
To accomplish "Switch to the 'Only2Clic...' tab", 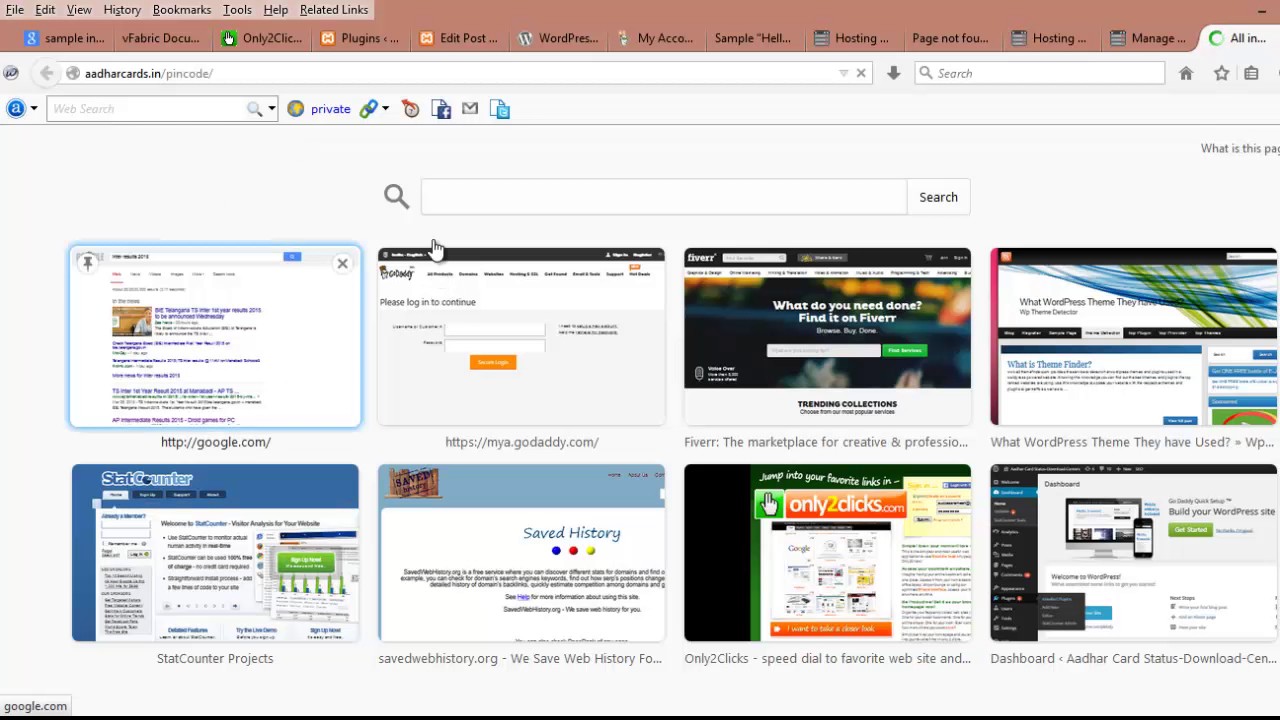I will [x=262, y=38].
